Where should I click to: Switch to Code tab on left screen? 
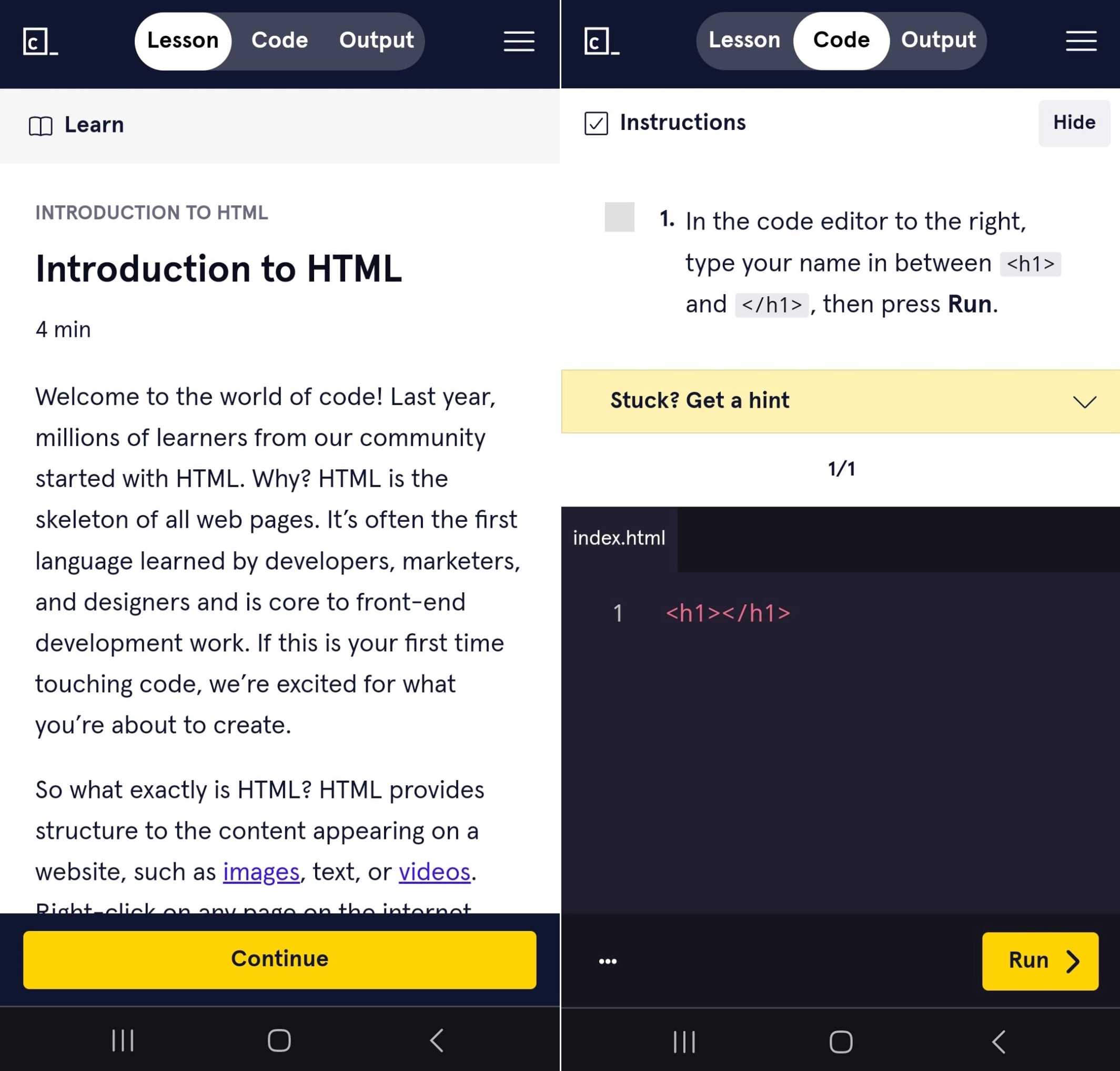[280, 41]
